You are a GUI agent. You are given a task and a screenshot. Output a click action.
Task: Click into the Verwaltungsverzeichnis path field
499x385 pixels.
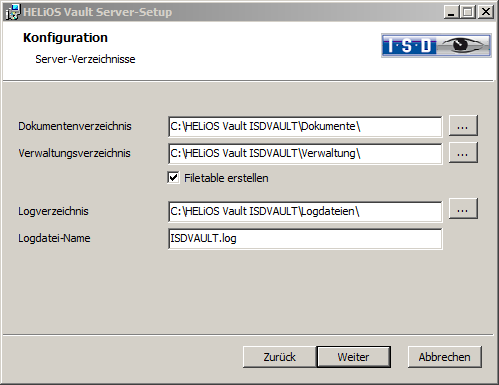[x=305, y=154]
